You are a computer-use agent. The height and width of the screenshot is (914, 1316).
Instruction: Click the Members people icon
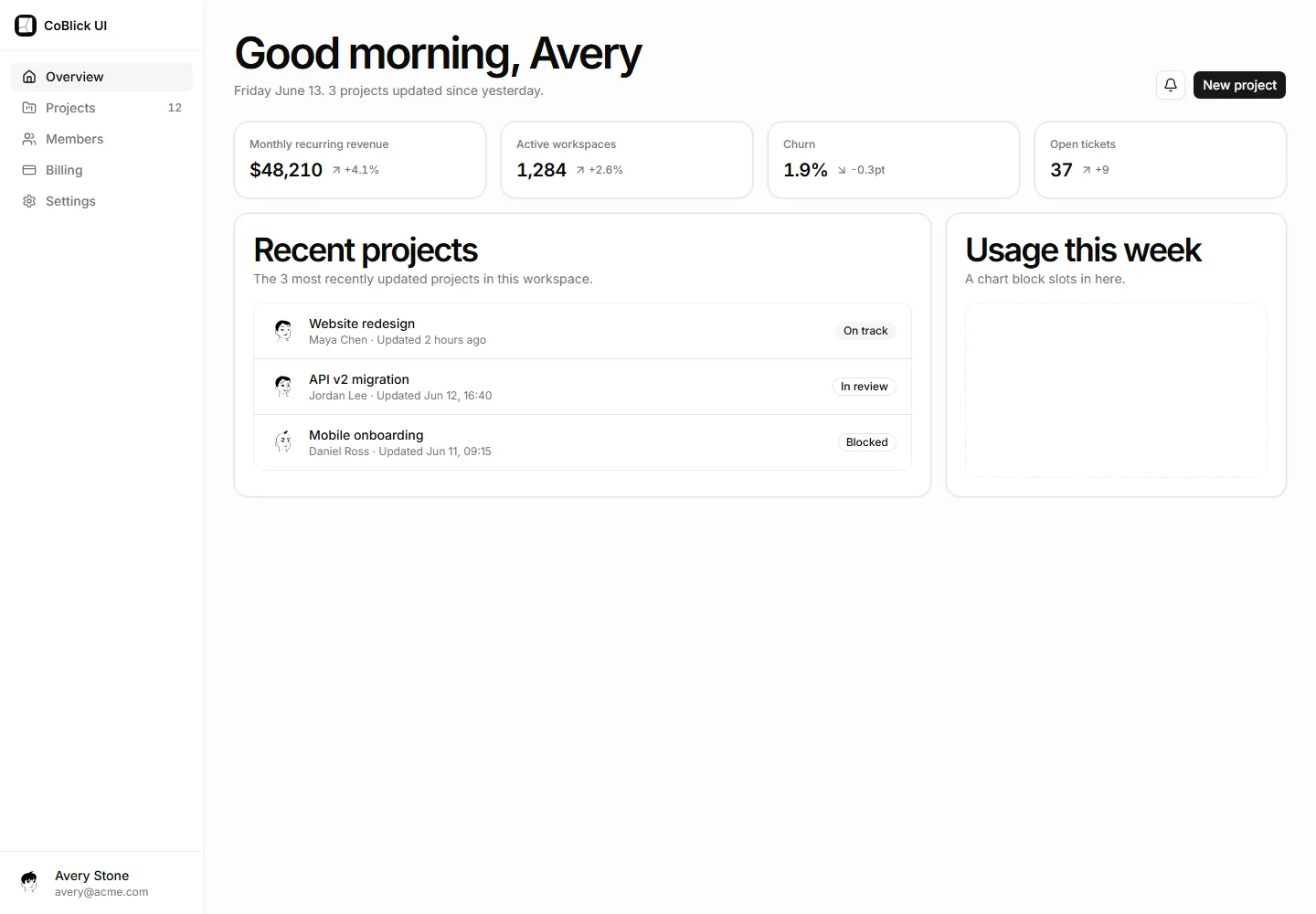pos(29,139)
